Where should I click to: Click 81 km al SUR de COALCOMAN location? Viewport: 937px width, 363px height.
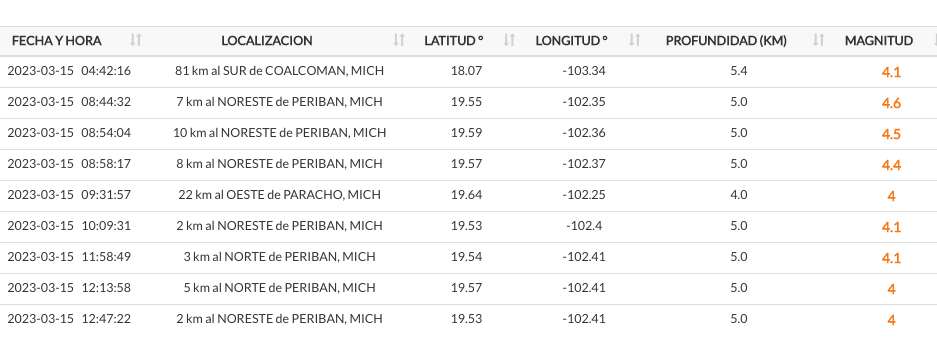point(279,71)
